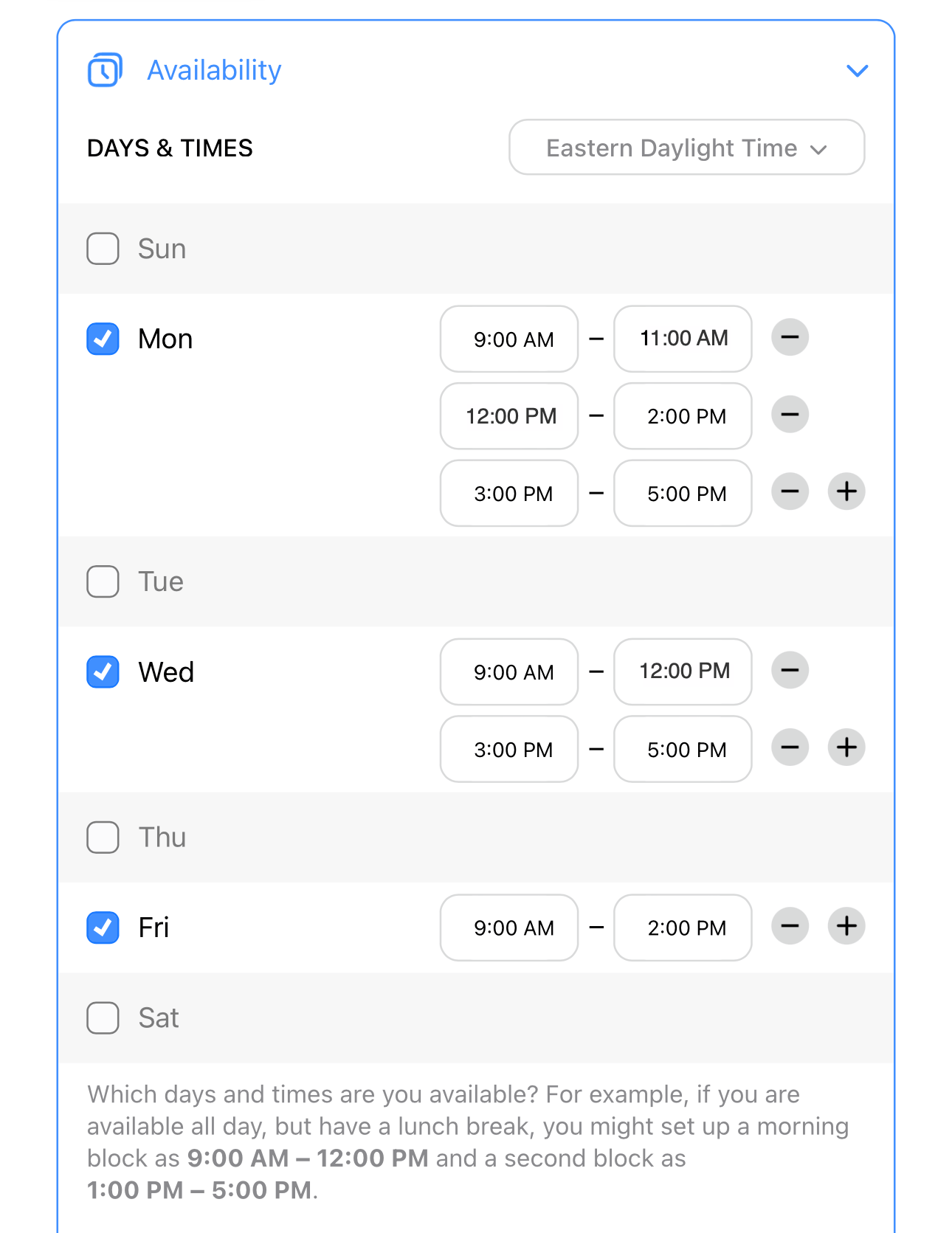Screen dimensions: 952x1233
Task: Remove Friday's 9:00 AM to 2:00 PM block
Action: click(790, 926)
